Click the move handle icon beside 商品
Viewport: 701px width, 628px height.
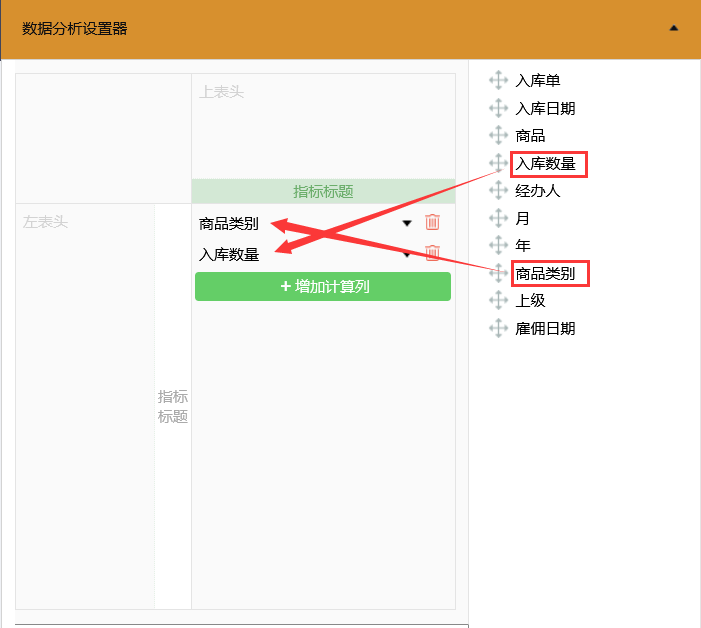pyautogui.click(x=498, y=135)
